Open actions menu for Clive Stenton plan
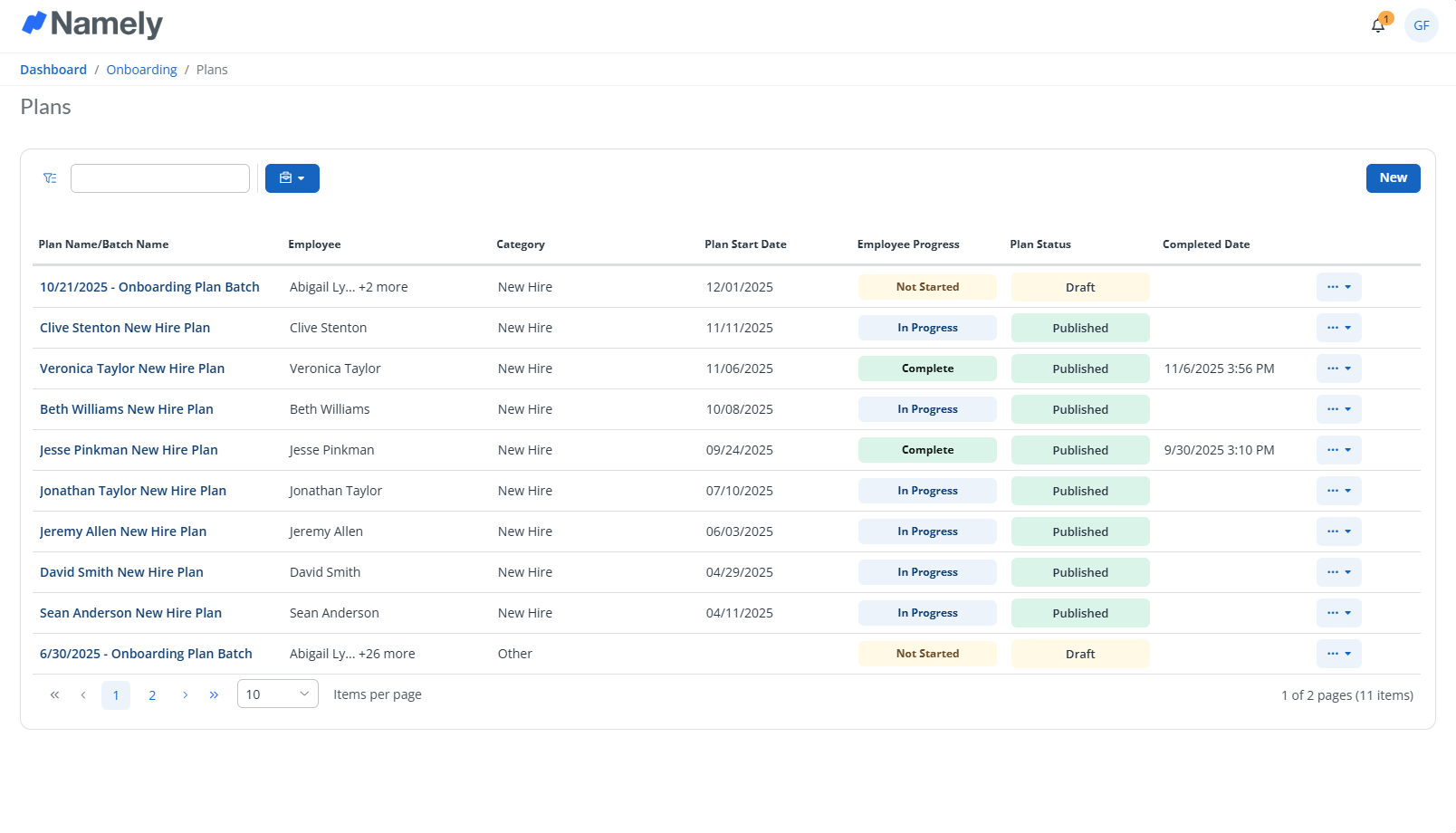Viewport: 1456px width, 833px height. point(1338,328)
